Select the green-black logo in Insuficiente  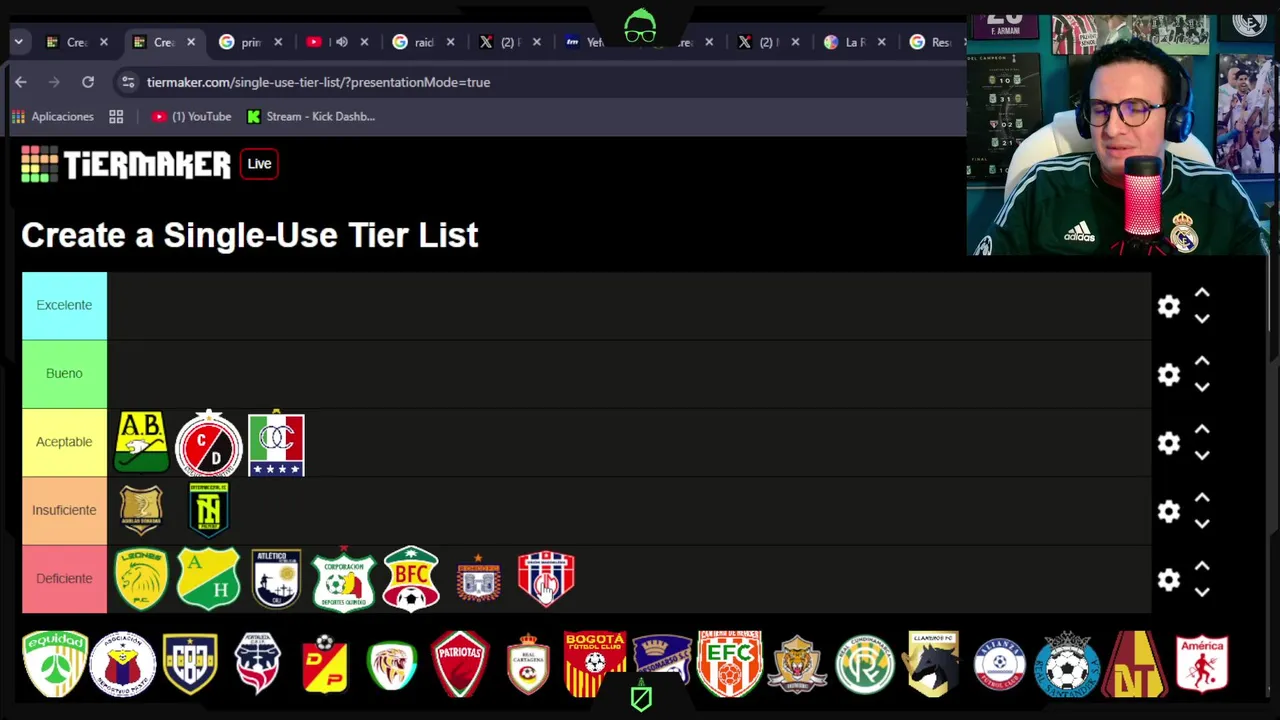tap(208, 510)
